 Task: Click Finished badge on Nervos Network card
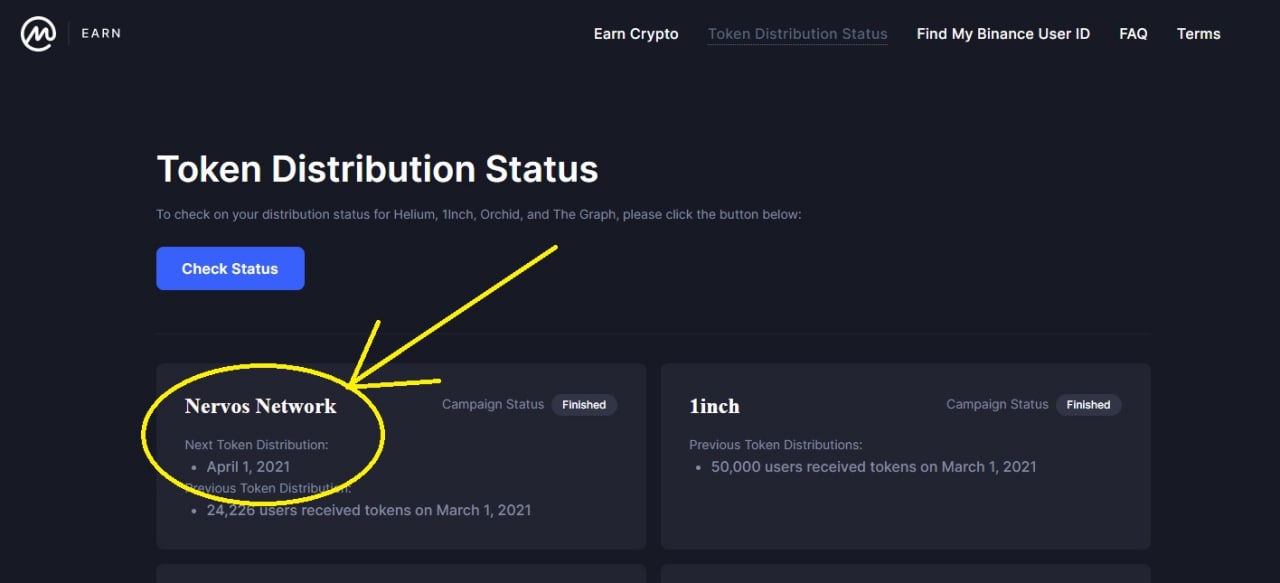(x=584, y=405)
